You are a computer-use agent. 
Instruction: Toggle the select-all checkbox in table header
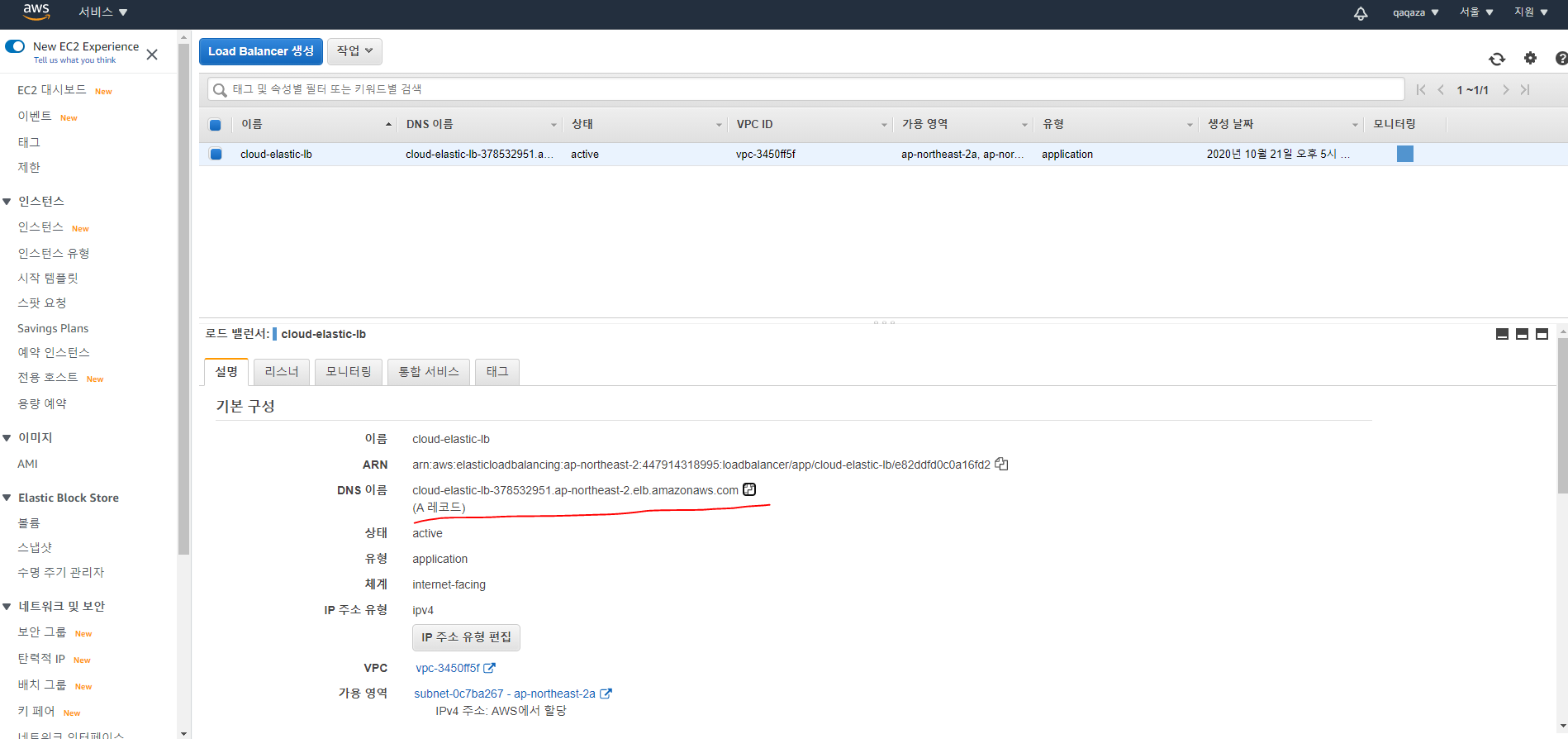(x=216, y=125)
